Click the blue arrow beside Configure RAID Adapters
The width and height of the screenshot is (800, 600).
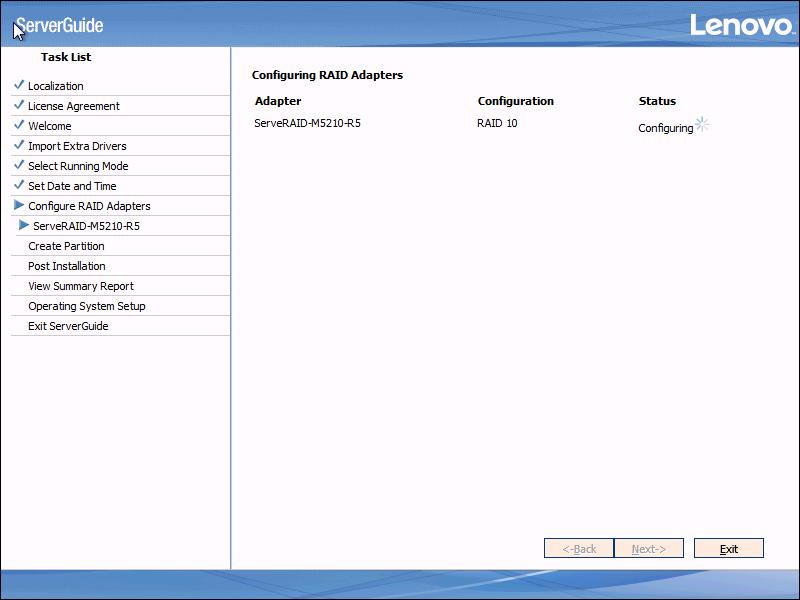[19, 206]
